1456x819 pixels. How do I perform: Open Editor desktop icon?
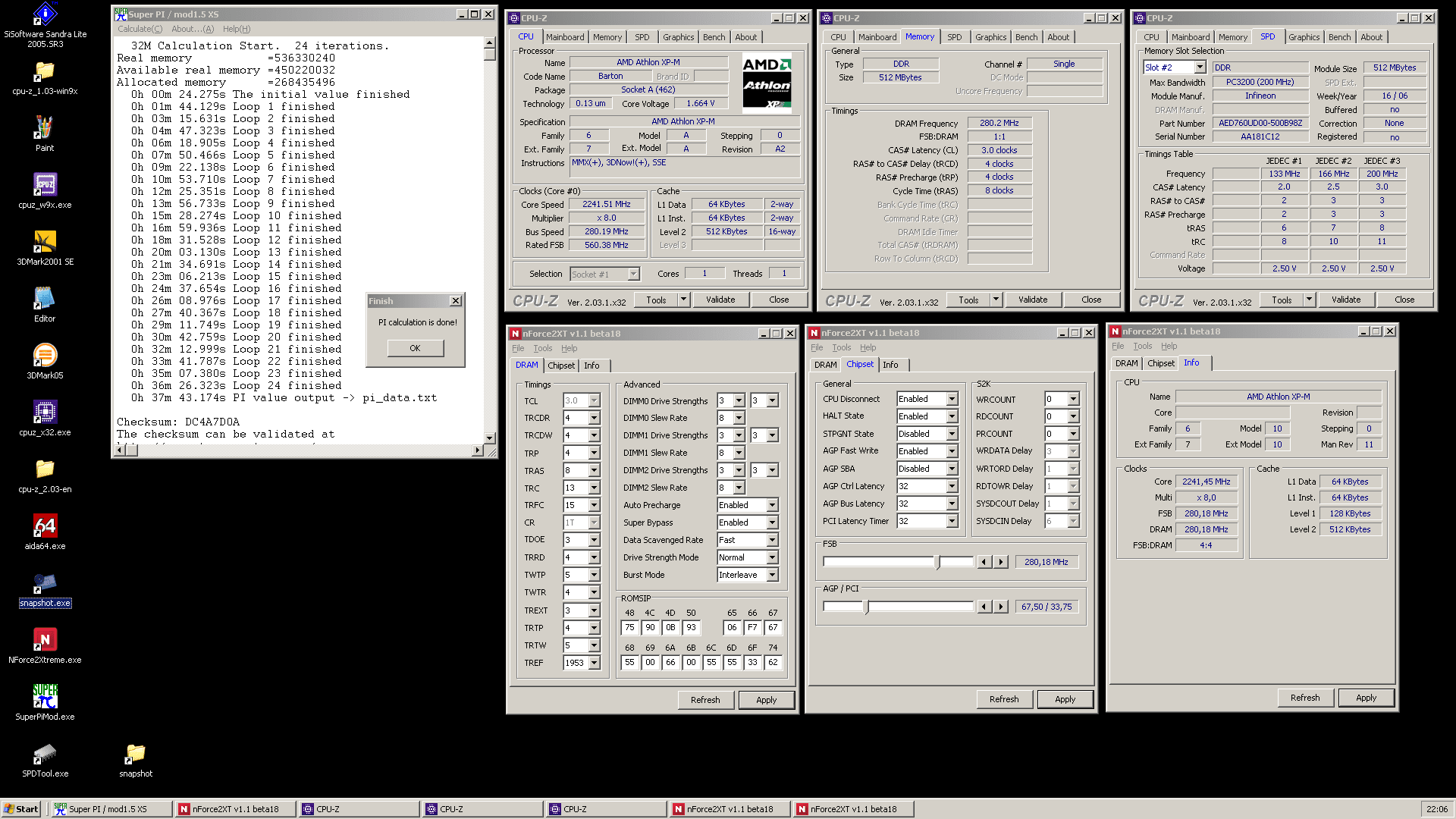[45, 305]
